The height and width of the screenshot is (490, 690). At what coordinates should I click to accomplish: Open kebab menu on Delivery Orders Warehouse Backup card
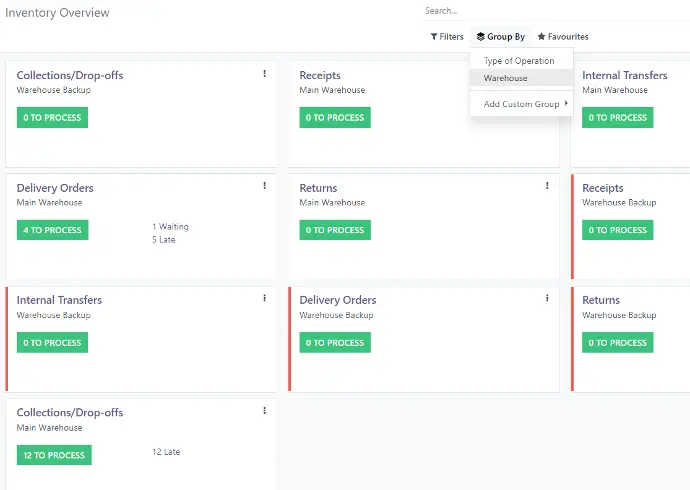547,297
